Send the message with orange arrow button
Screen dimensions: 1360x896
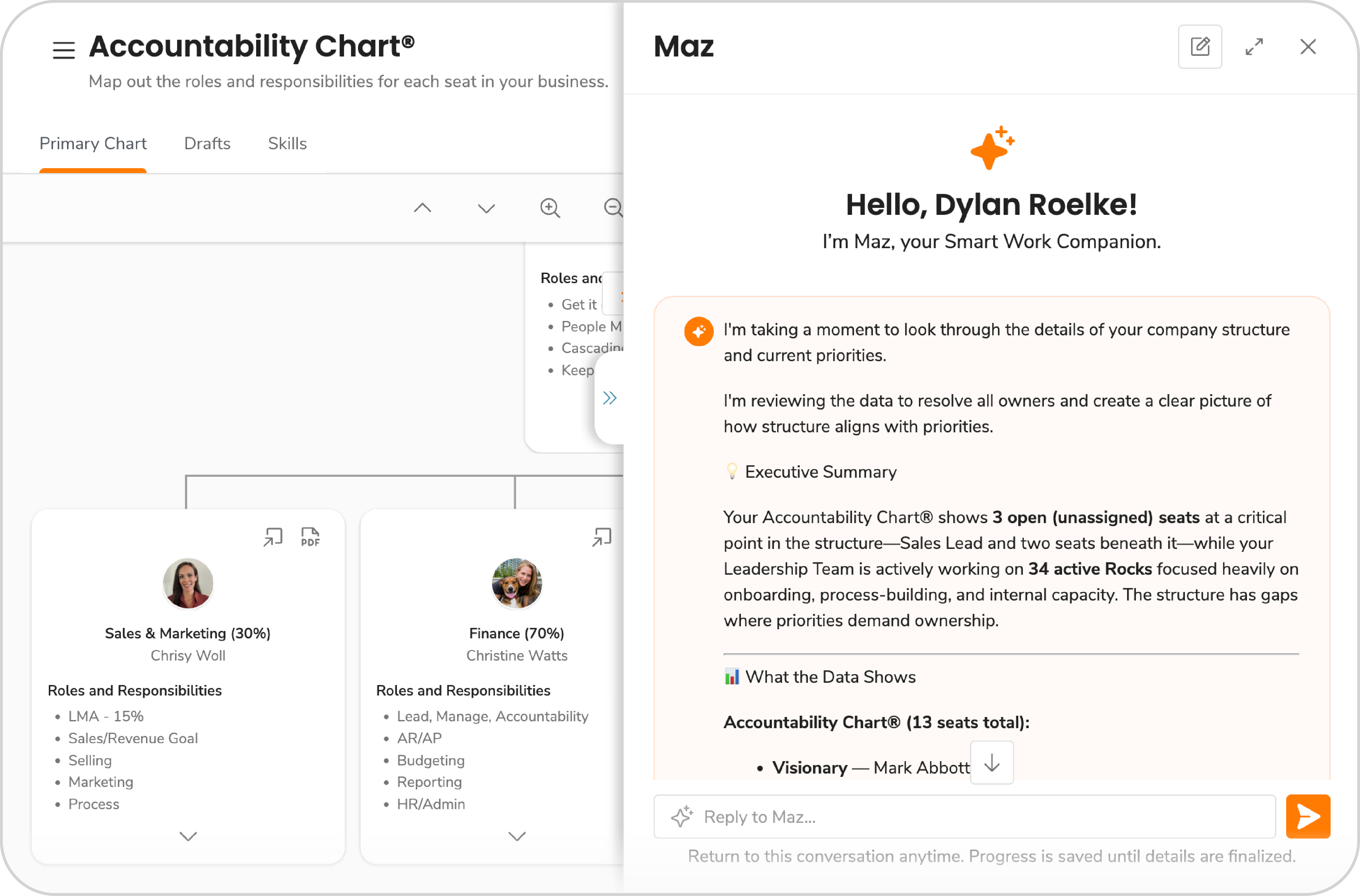(1307, 816)
